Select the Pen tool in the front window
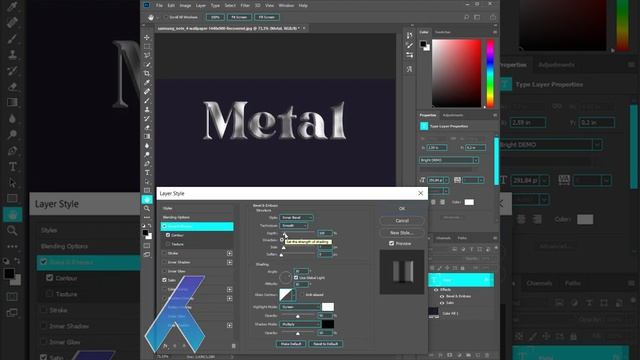640x360 pixels. 147,164
